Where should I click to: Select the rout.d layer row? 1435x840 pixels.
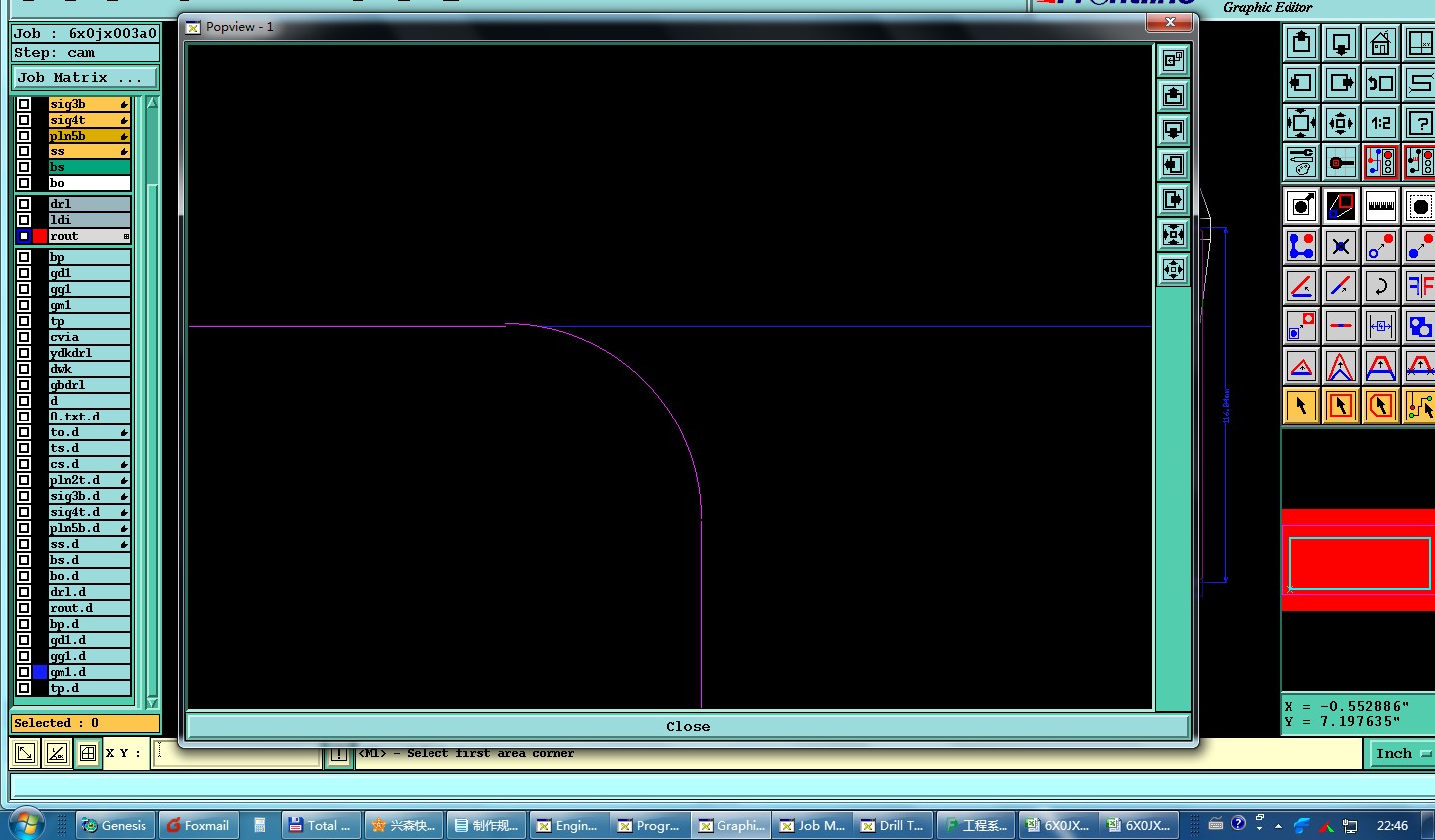[x=89, y=608]
